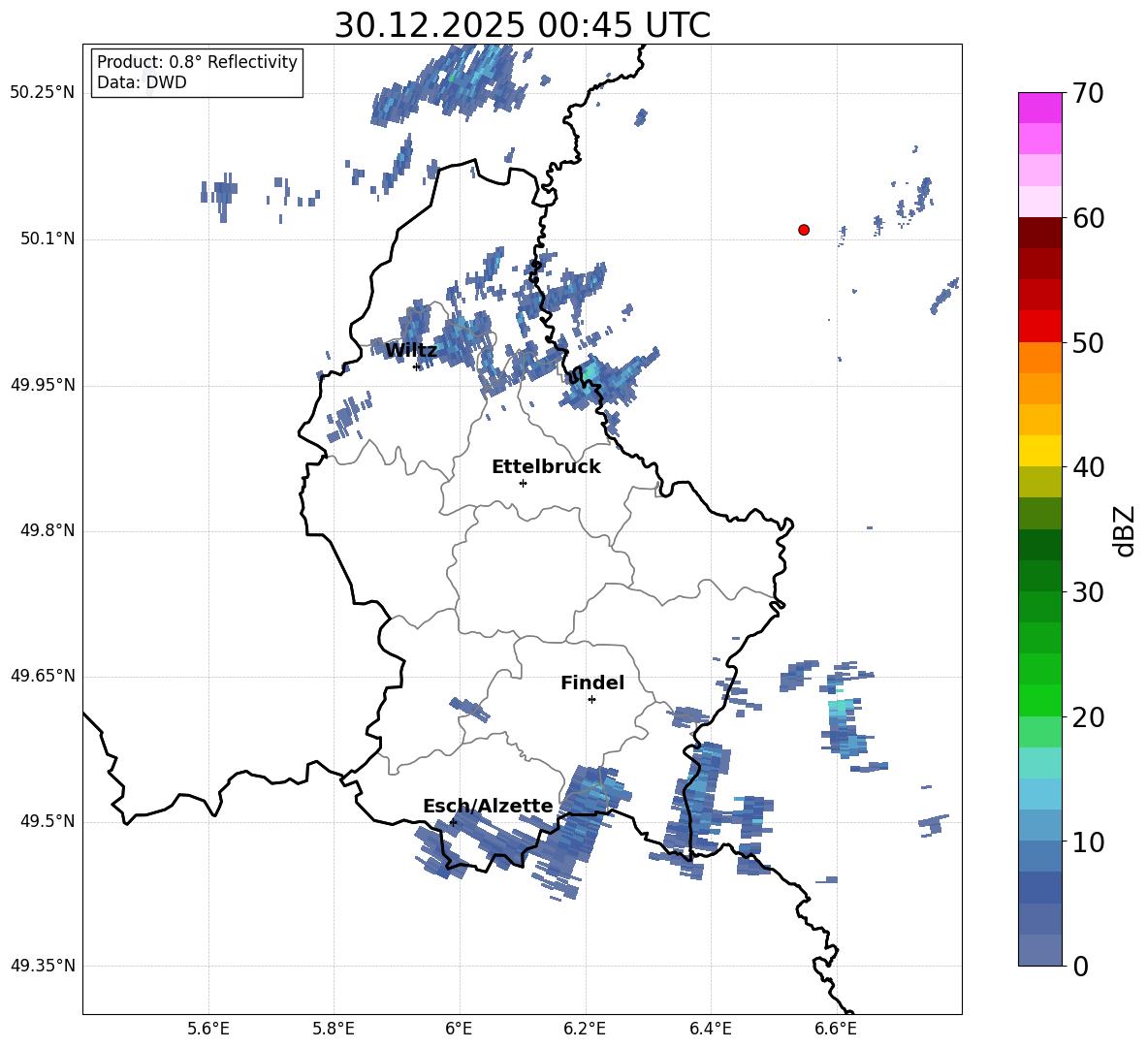
Task: Click the Wiltz city label
Action: 411,351
